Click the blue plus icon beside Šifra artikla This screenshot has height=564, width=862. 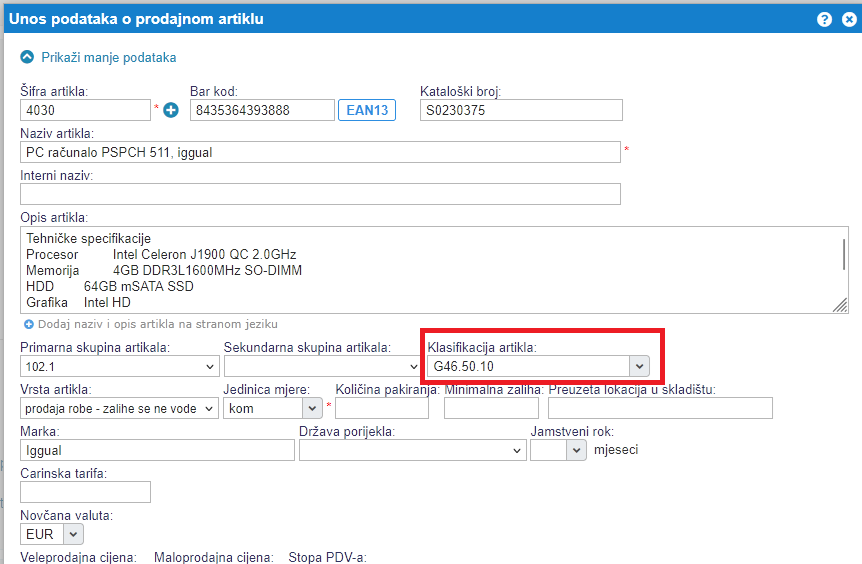pos(170,110)
